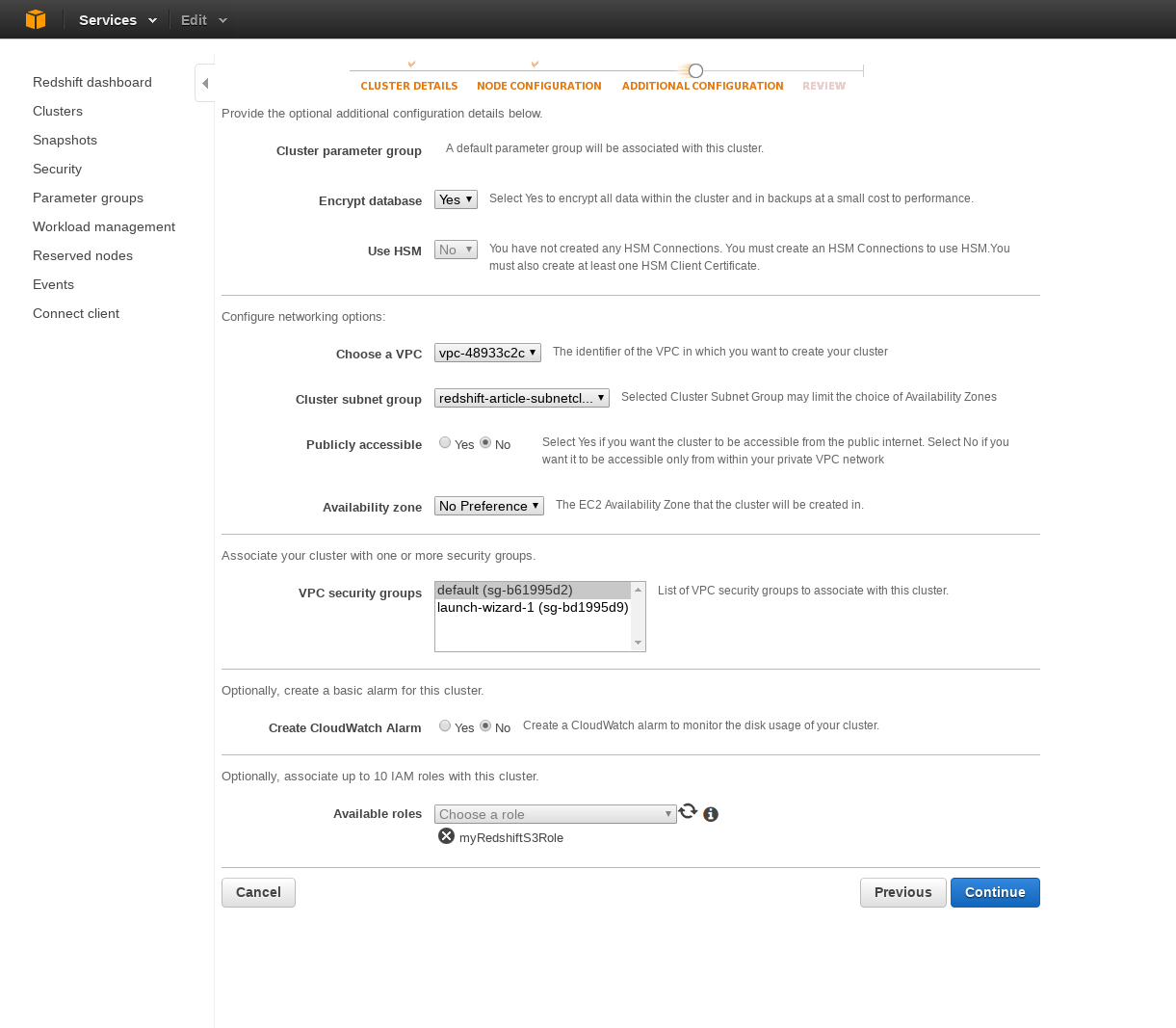
Task: Open Redshift dashboard in sidebar
Action: 92,82
